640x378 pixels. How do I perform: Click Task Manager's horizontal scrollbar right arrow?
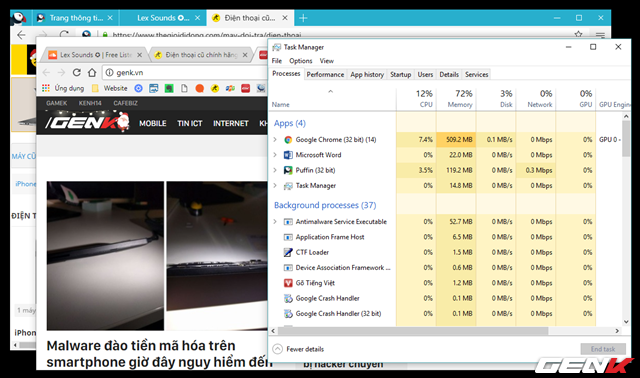coord(617,331)
